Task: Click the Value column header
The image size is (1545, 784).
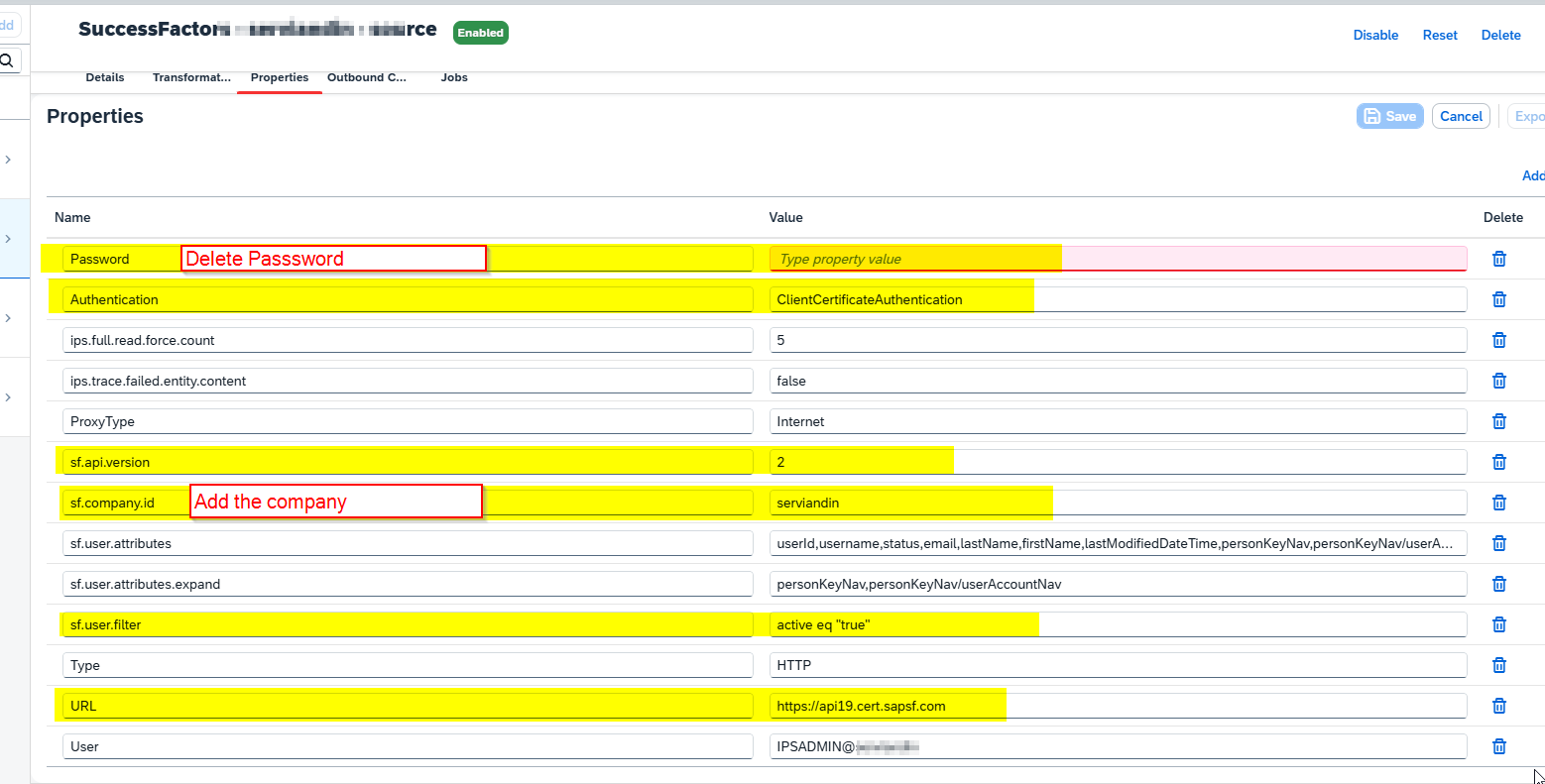Action: 785,217
